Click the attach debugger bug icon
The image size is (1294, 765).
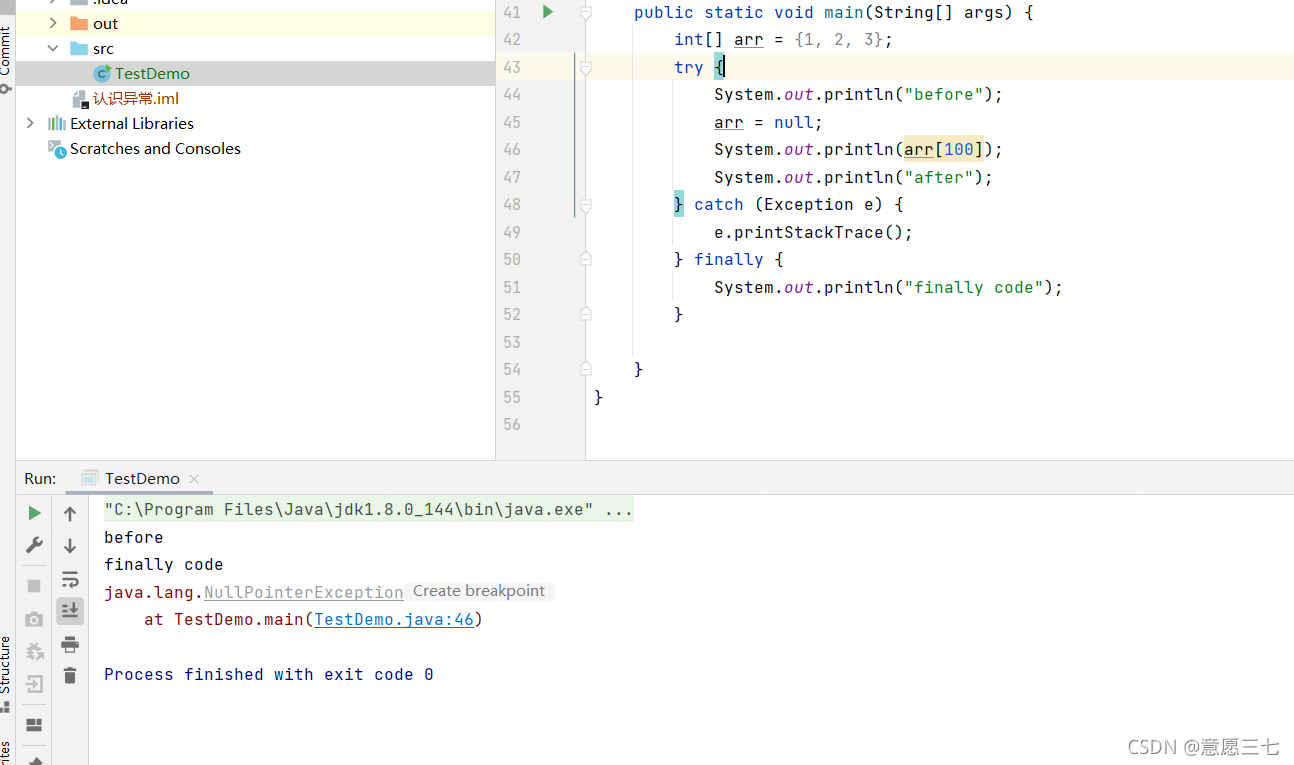tap(34, 652)
